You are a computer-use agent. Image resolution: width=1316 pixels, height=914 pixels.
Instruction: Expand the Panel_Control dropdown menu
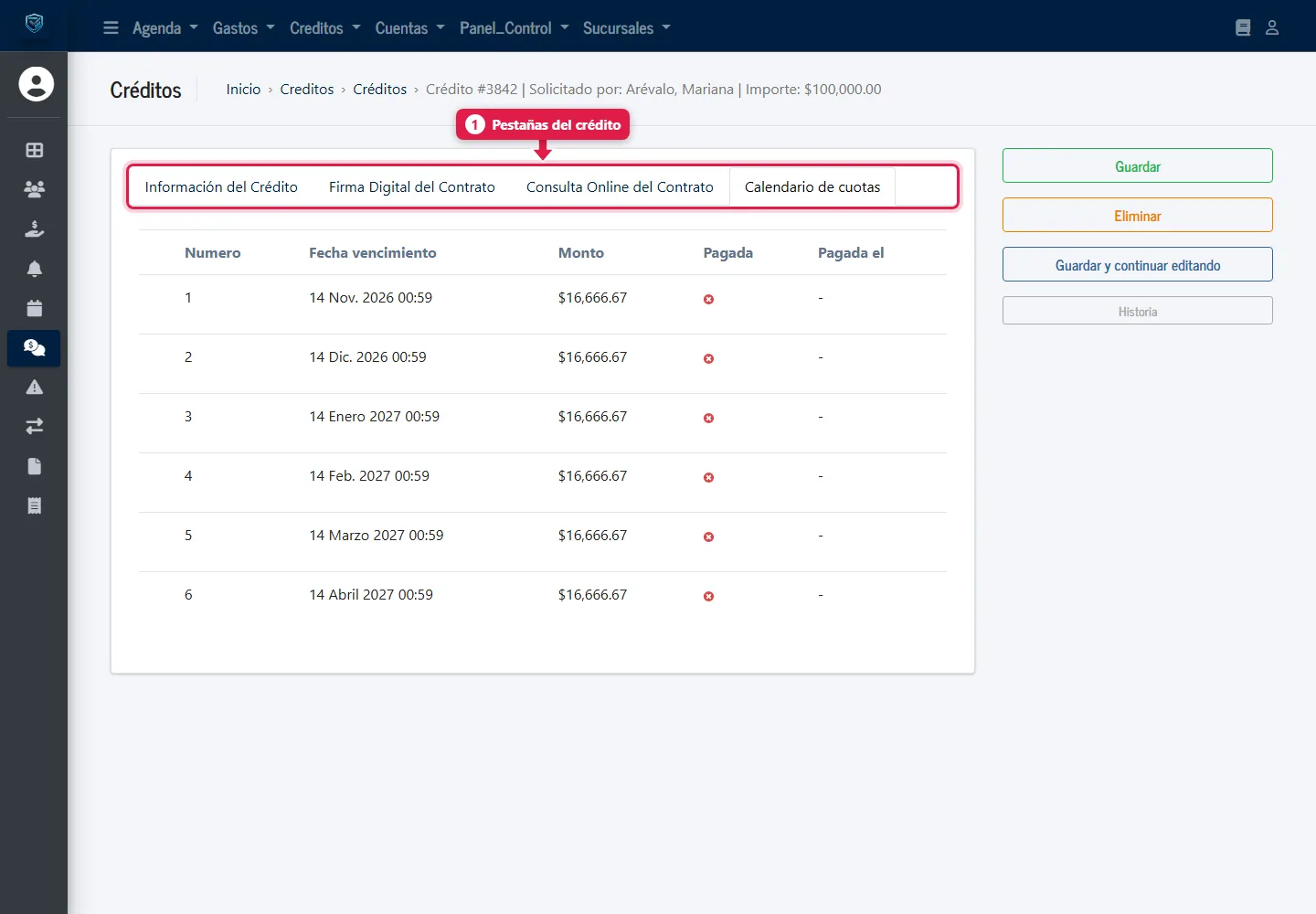515,28
